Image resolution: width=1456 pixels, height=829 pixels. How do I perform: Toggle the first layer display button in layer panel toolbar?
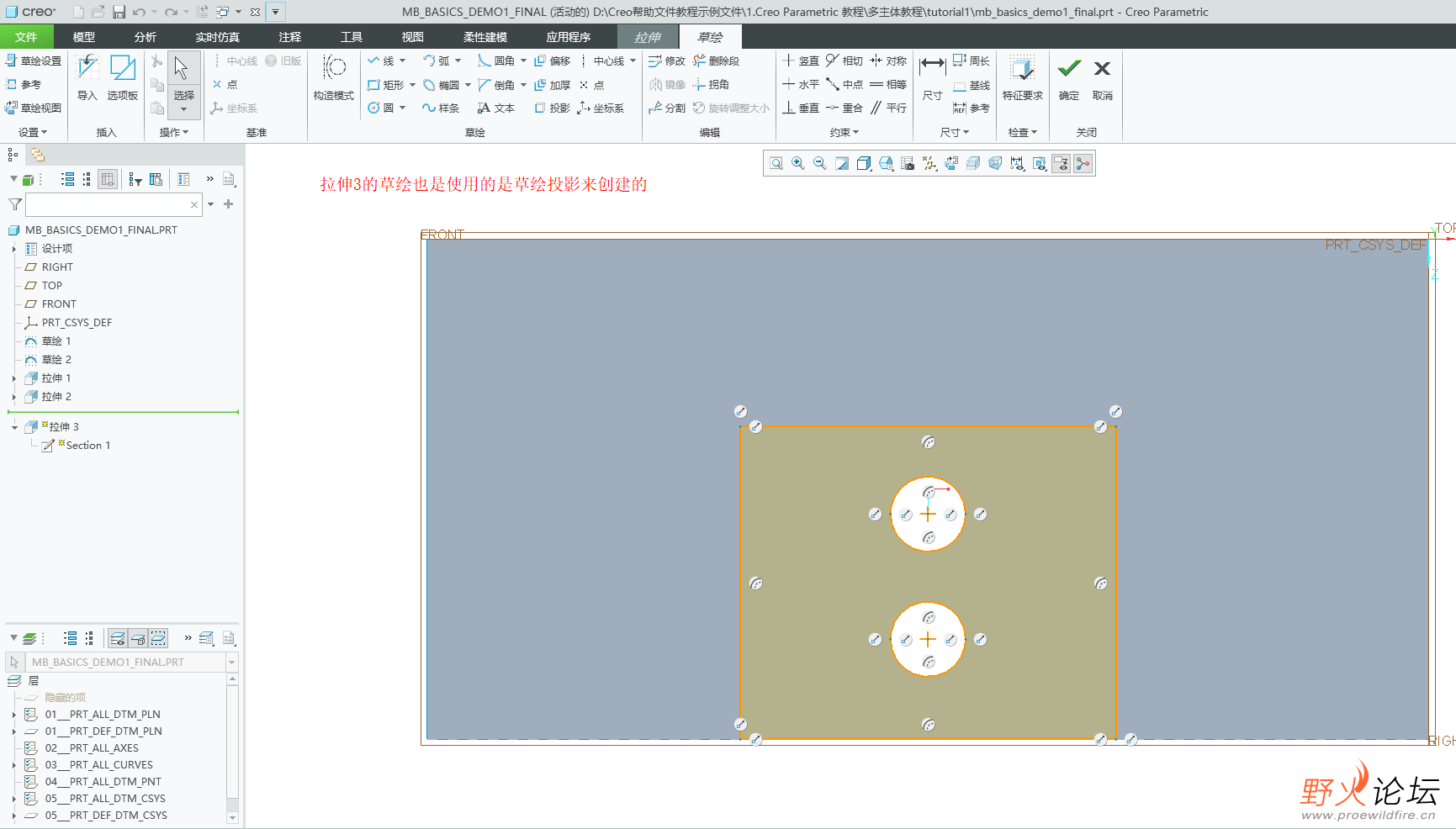tap(119, 638)
